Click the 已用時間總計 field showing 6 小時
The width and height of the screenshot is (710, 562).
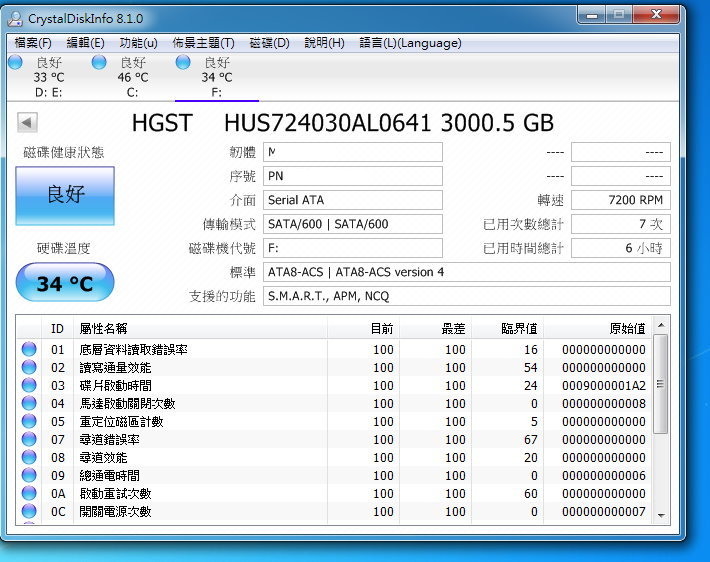click(621, 248)
